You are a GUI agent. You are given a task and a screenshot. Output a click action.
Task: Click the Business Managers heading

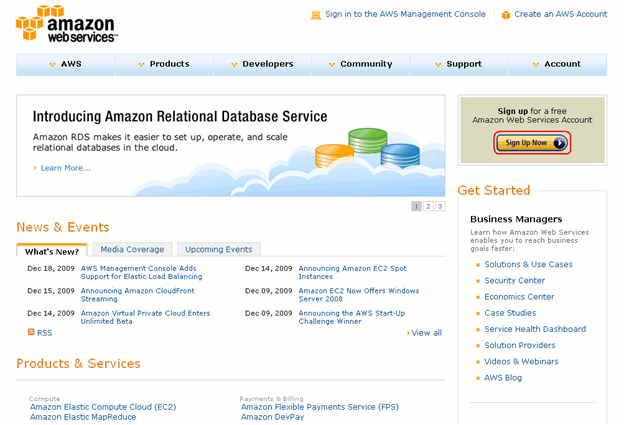click(x=516, y=219)
